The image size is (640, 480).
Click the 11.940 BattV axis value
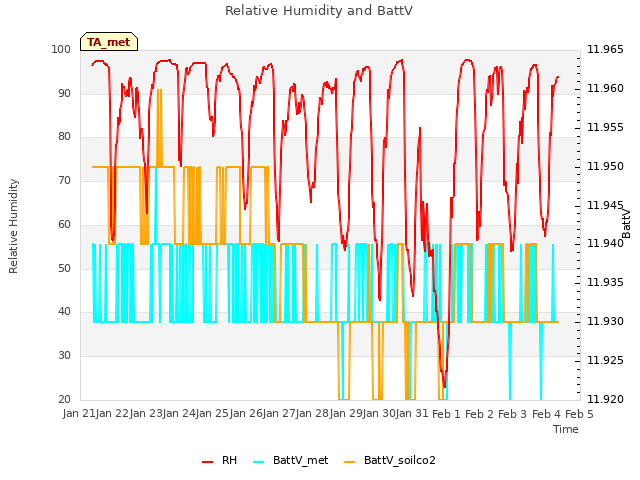tap(605, 244)
